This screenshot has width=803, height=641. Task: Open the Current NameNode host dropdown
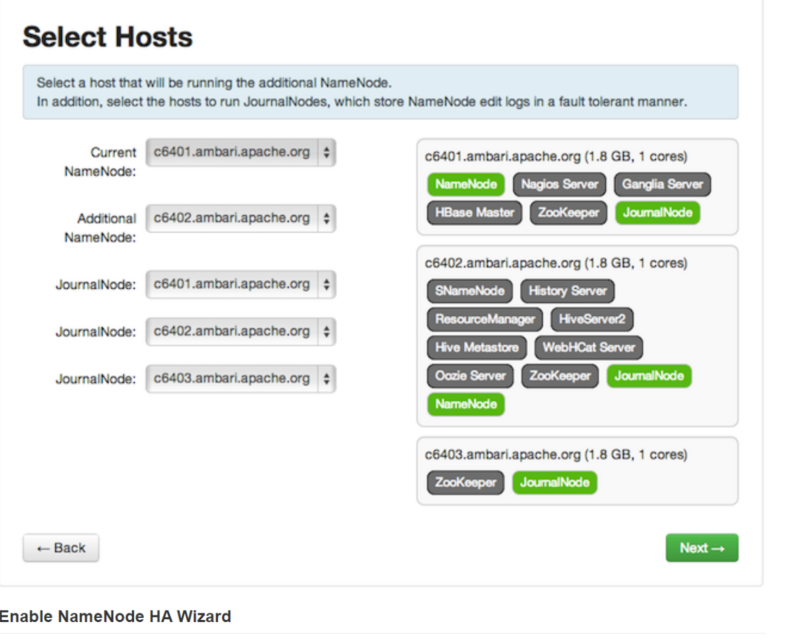240,152
